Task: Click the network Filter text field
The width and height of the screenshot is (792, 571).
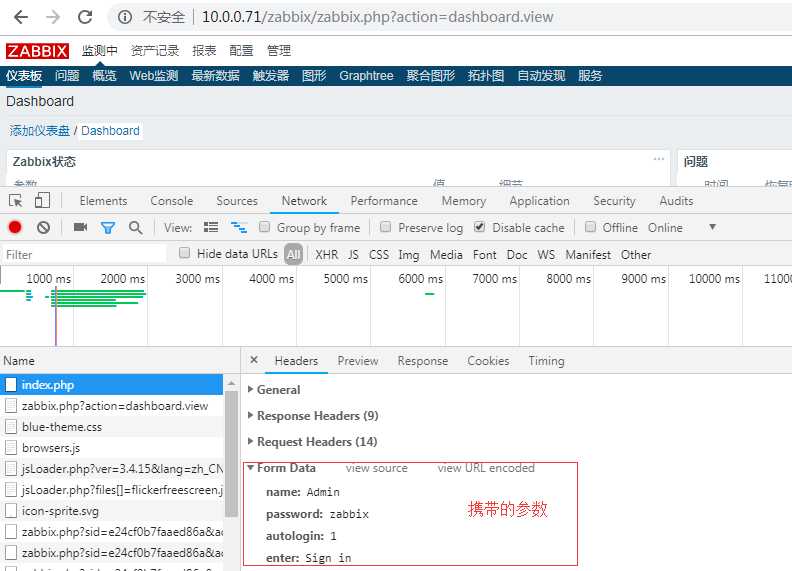Action: pyautogui.click(x=85, y=255)
